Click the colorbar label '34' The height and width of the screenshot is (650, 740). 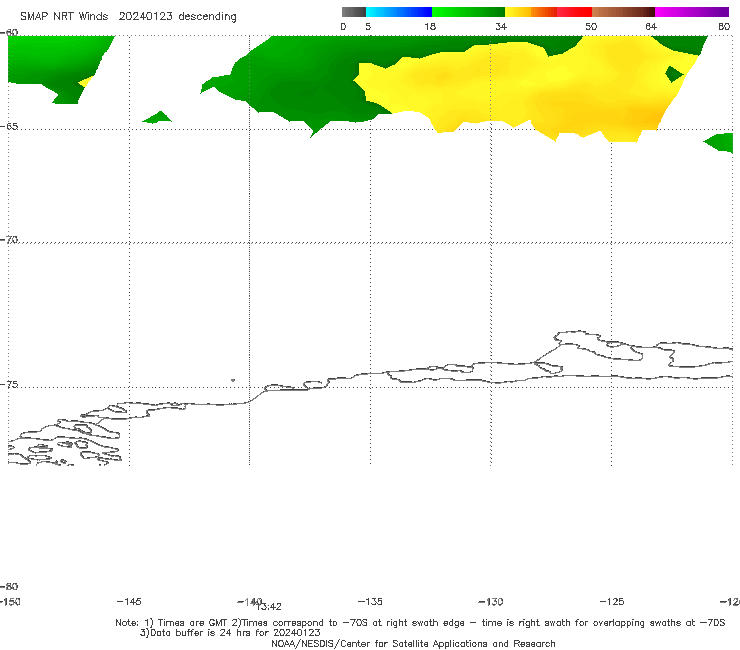pyautogui.click(x=501, y=26)
